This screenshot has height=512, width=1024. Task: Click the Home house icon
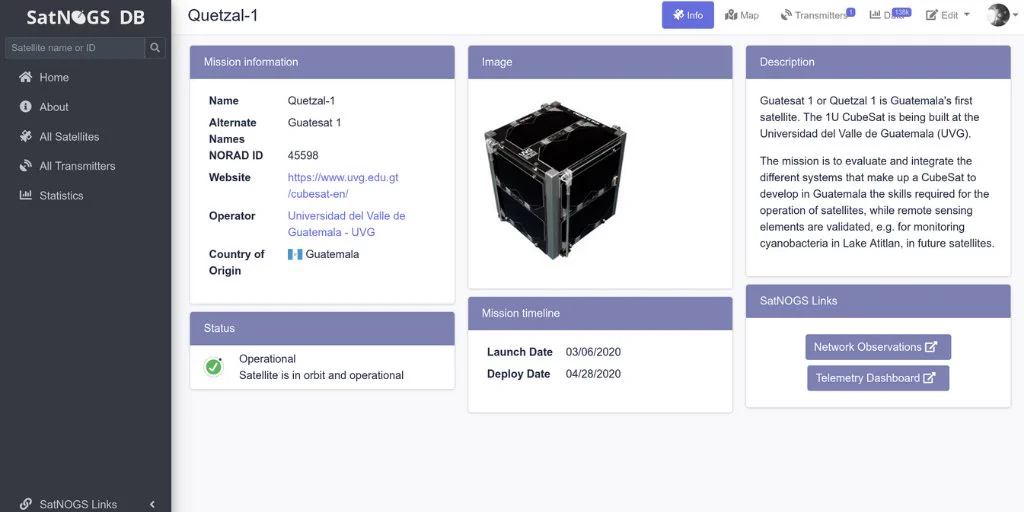click(25, 76)
